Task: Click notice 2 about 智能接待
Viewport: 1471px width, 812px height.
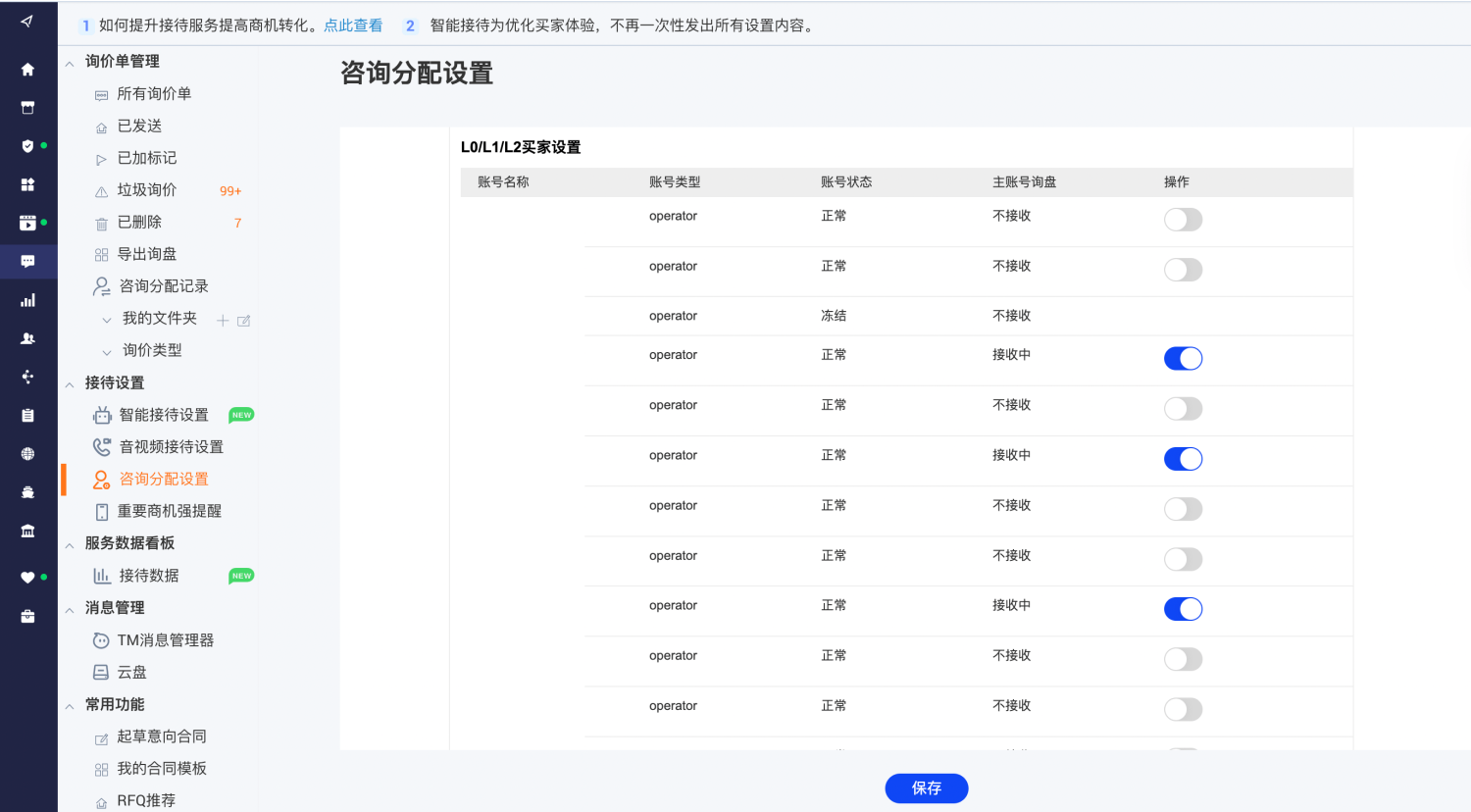Action: tap(622, 25)
